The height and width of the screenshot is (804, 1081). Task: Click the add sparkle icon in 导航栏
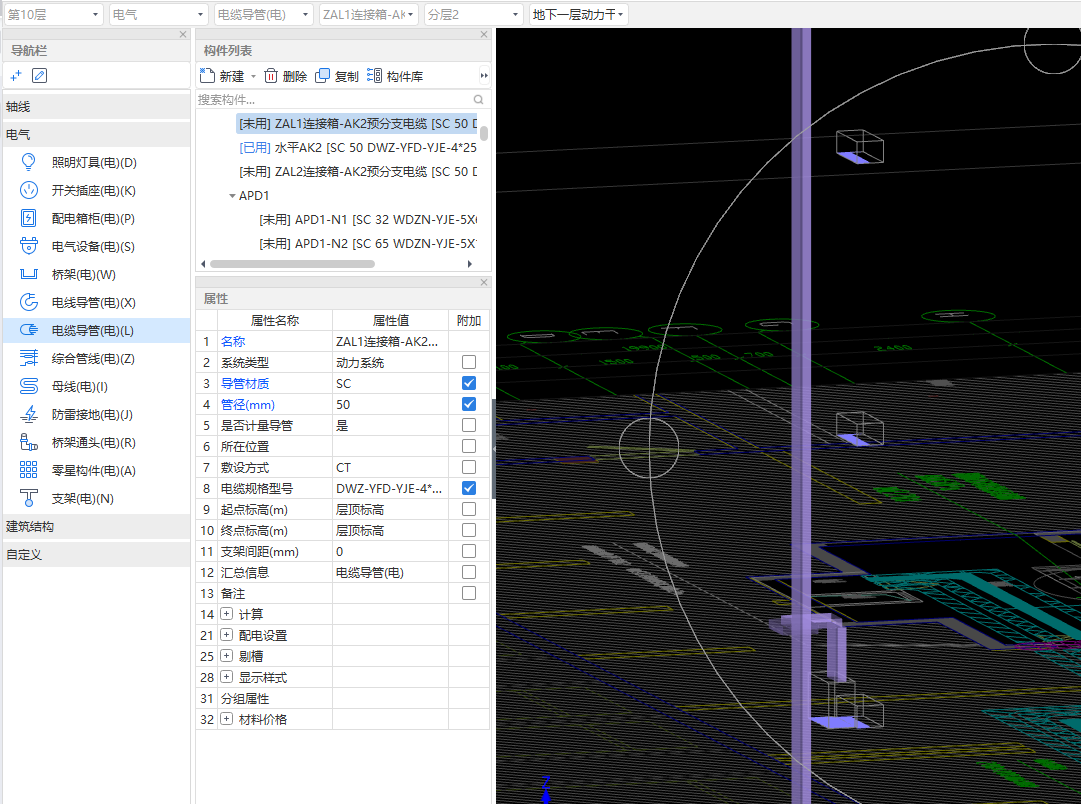[17, 75]
